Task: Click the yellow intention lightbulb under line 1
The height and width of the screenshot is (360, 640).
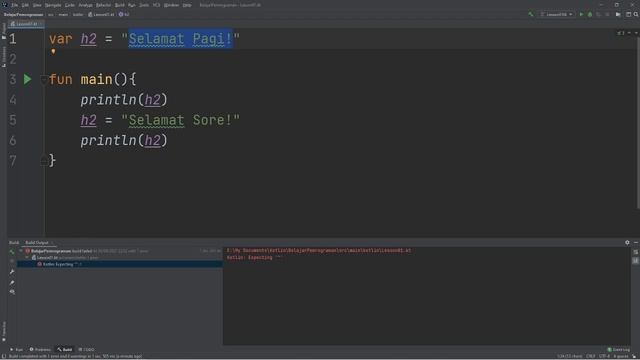Action: (x=53, y=51)
